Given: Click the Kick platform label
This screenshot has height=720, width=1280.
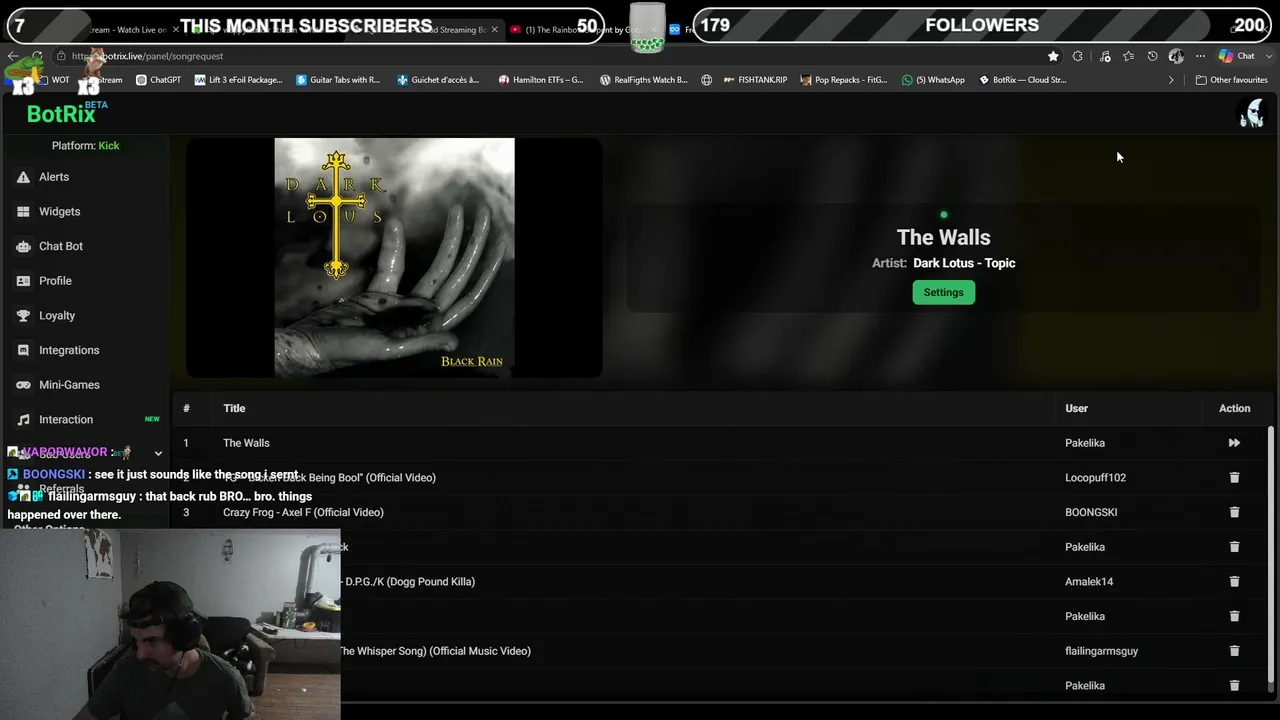Looking at the screenshot, I should pos(109,146).
